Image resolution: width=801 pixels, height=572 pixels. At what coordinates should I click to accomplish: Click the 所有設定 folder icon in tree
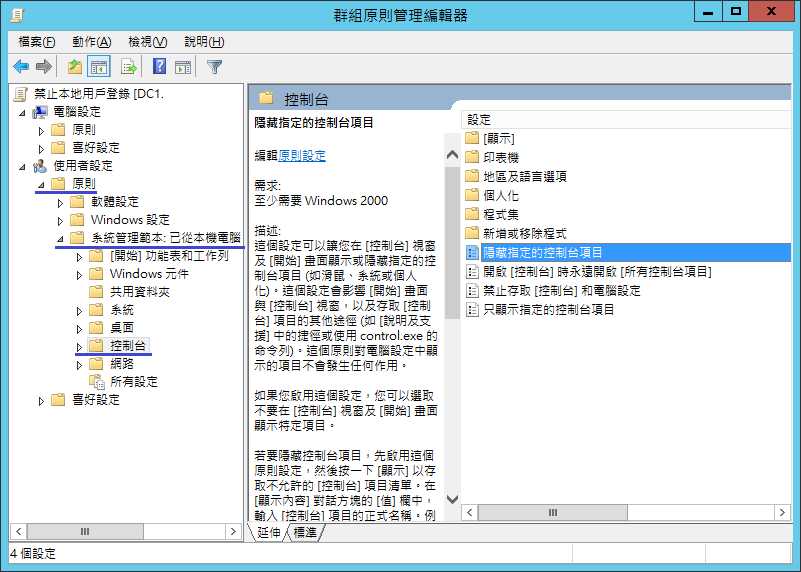(x=97, y=382)
